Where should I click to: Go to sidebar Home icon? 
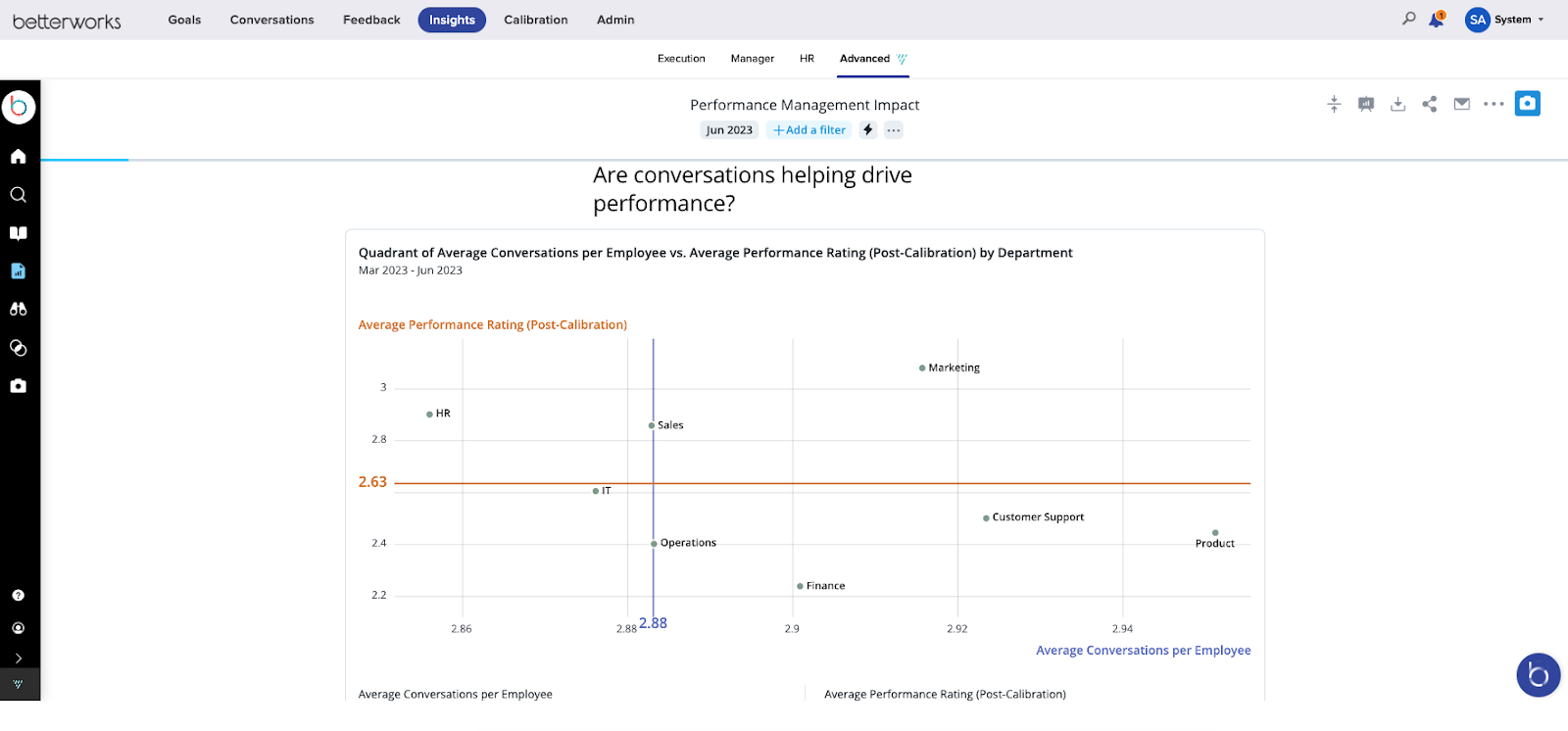click(x=18, y=157)
